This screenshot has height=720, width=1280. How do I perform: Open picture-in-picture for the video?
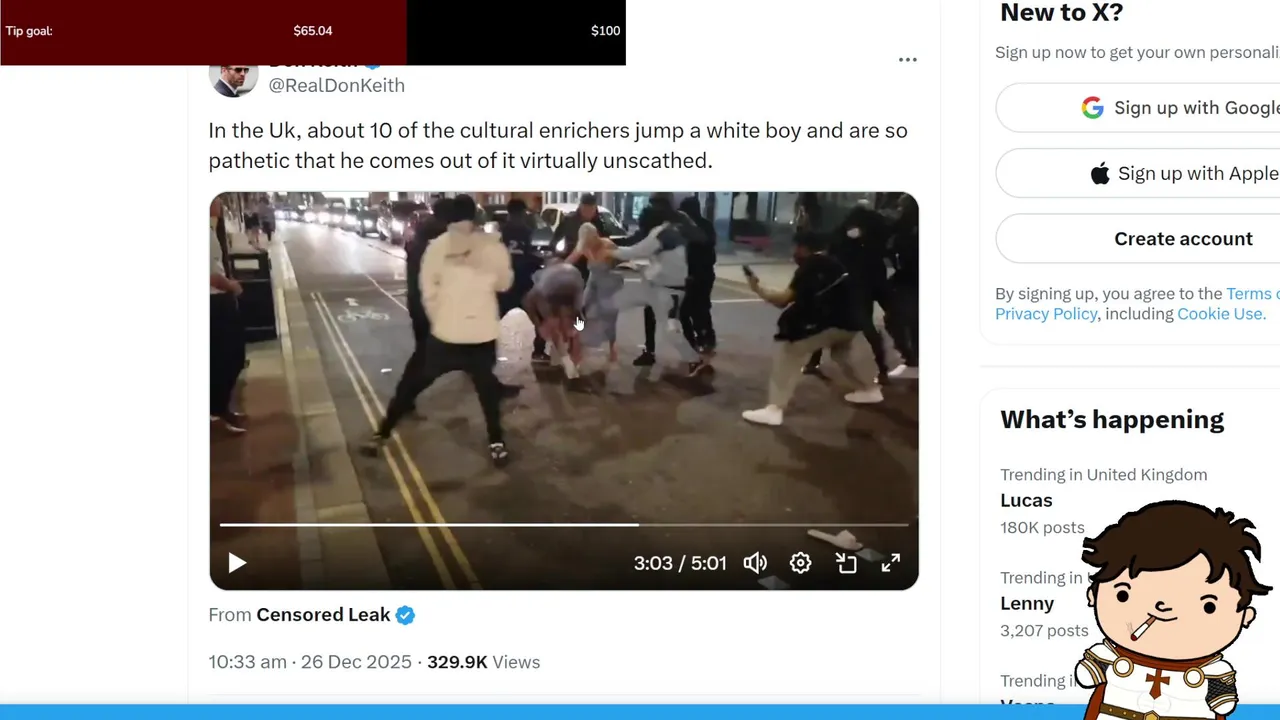click(846, 563)
